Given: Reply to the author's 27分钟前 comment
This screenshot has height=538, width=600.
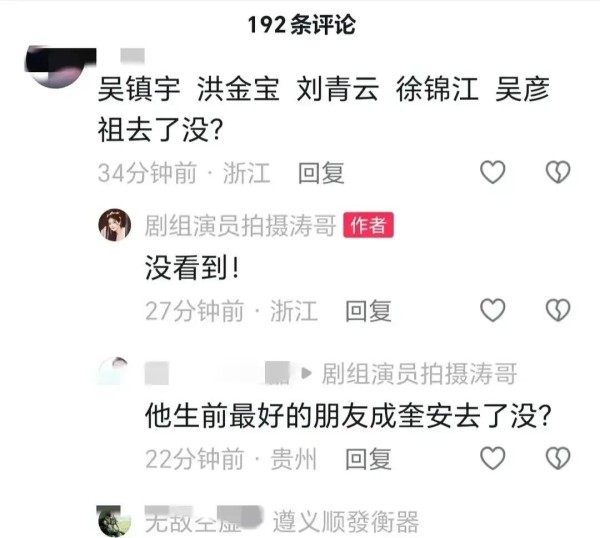Looking at the screenshot, I should [x=368, y=311].
